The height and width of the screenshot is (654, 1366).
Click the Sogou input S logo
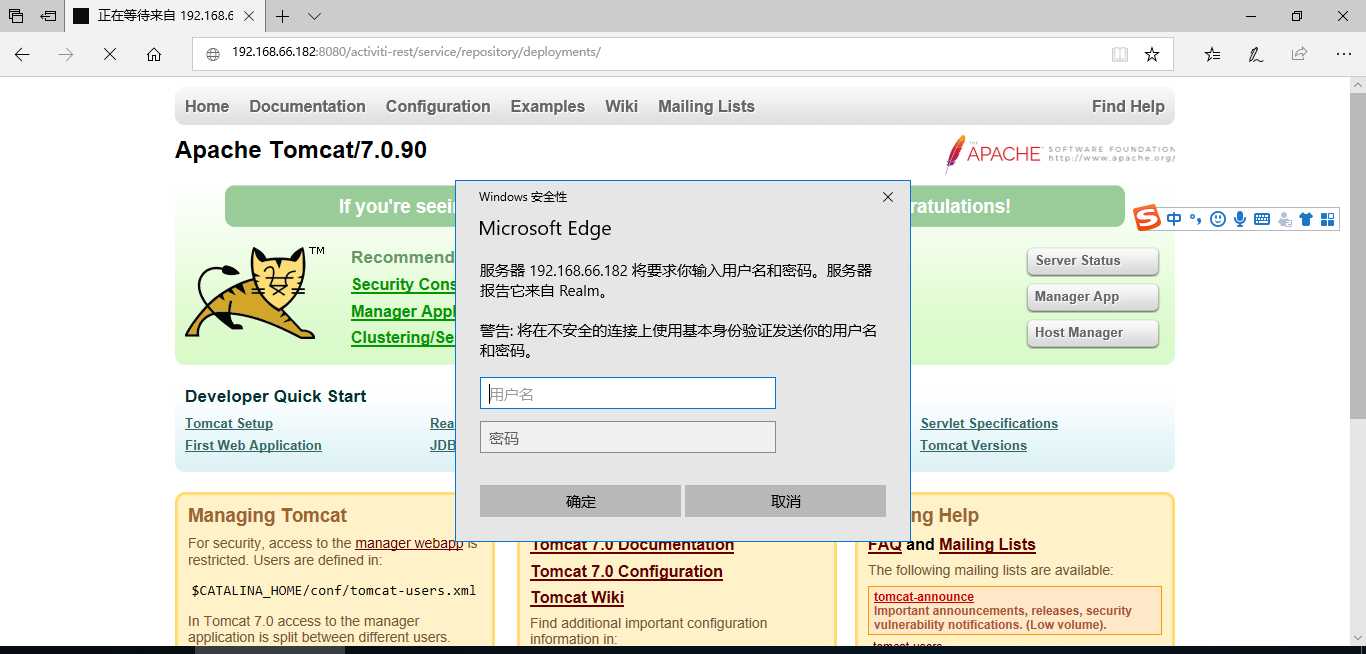1148,218
